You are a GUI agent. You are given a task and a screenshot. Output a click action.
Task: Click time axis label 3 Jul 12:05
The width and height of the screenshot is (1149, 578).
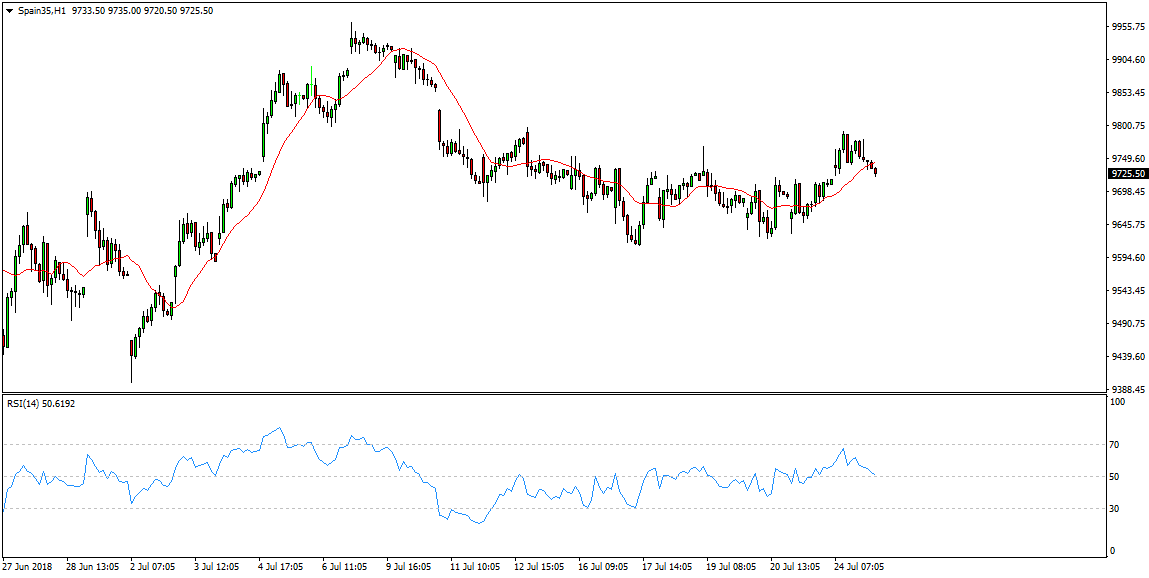(216, 567)
